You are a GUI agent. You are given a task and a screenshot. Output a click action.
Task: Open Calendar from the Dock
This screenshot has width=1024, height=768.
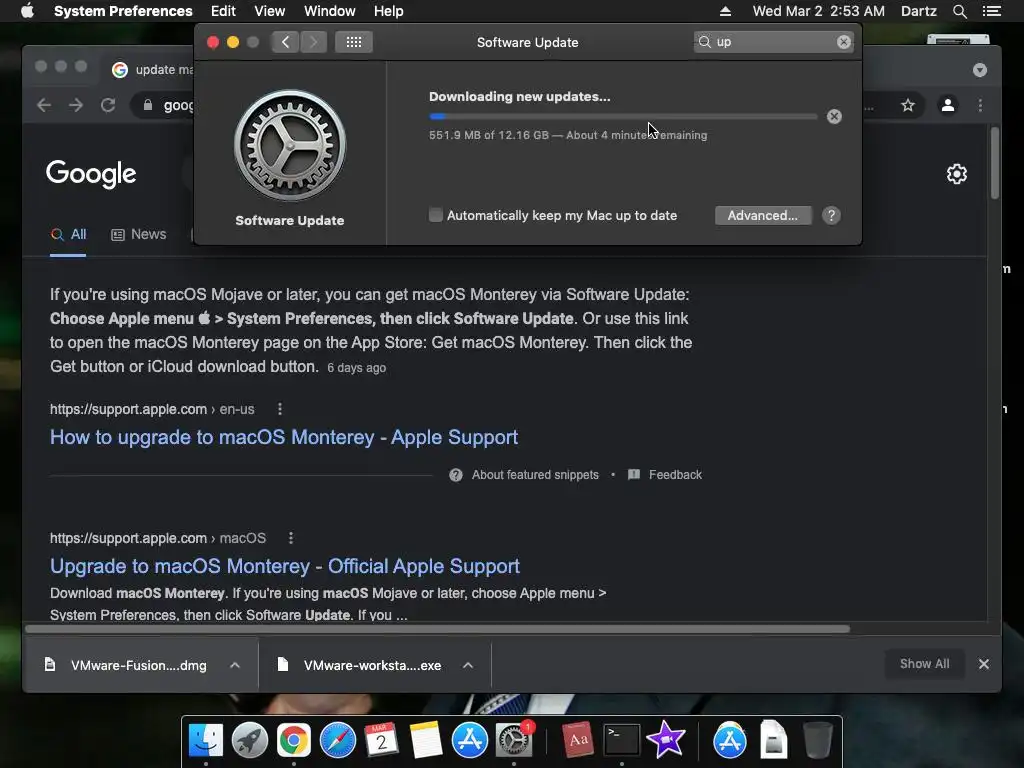click(381, 740)
